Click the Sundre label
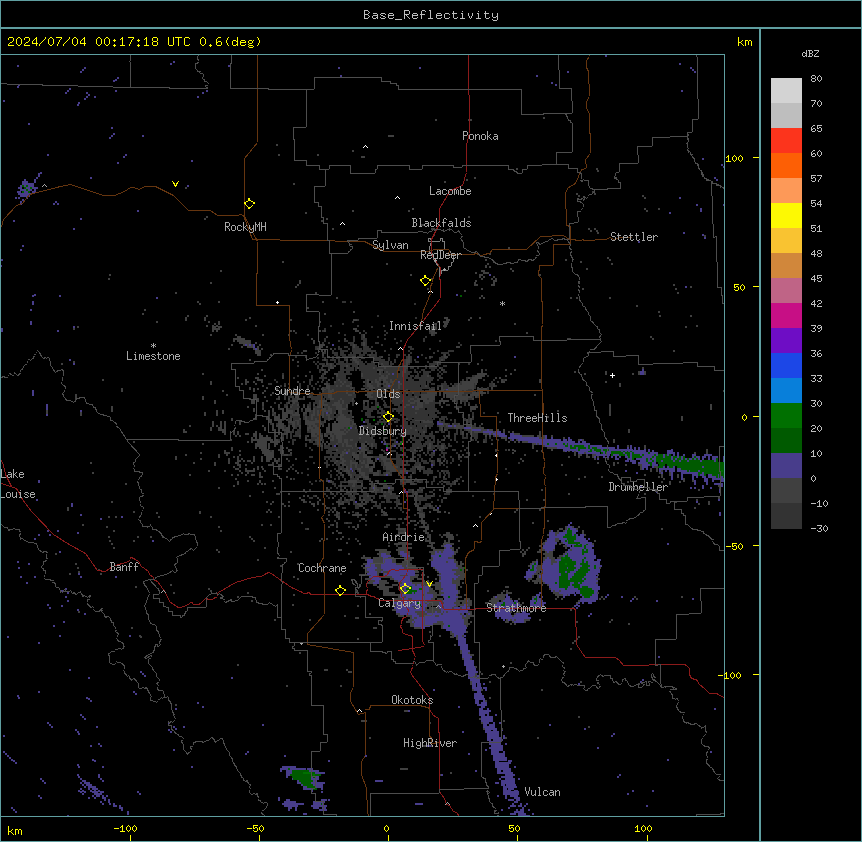The image size is (862, 842). click(292, 391)
